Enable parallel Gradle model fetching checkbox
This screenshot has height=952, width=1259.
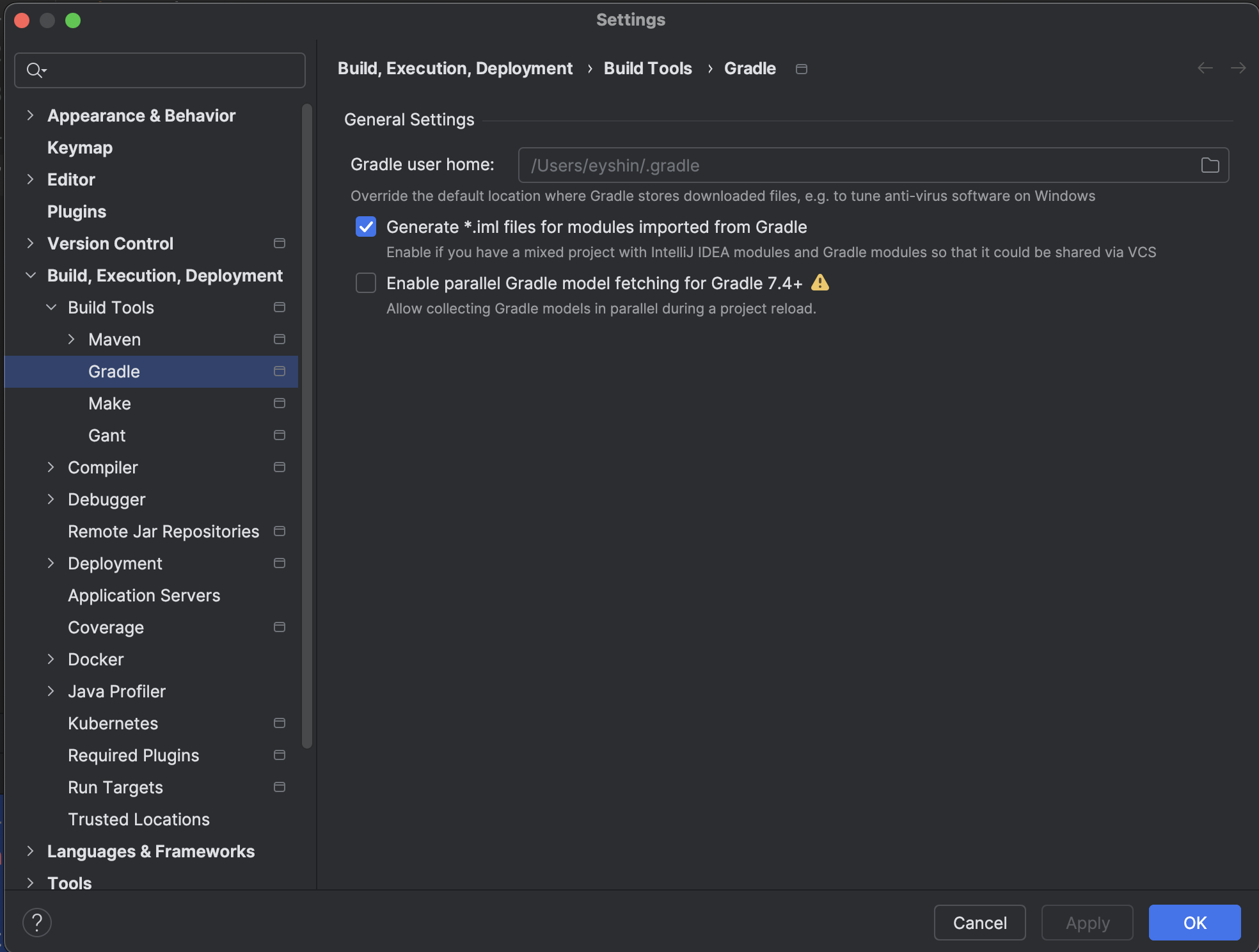pos(366,283)
